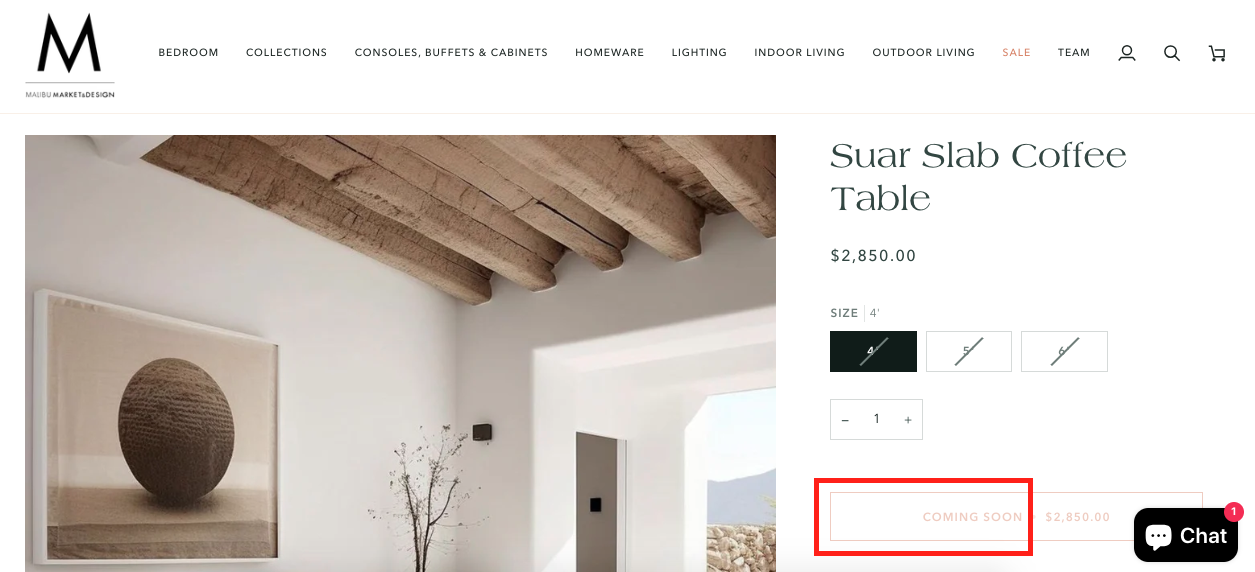Go to Malibu Market & Design logo home
1255x572 pixels.
click(x=70, y=56)
